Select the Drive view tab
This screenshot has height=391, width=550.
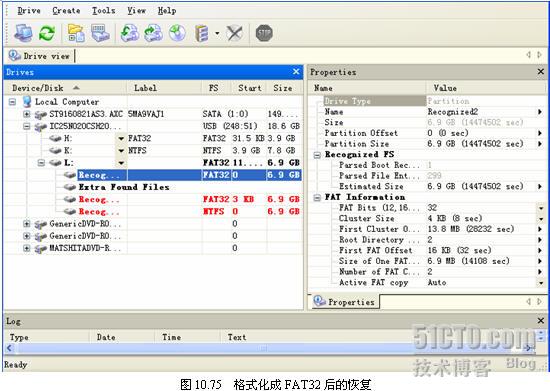[40, 56]
